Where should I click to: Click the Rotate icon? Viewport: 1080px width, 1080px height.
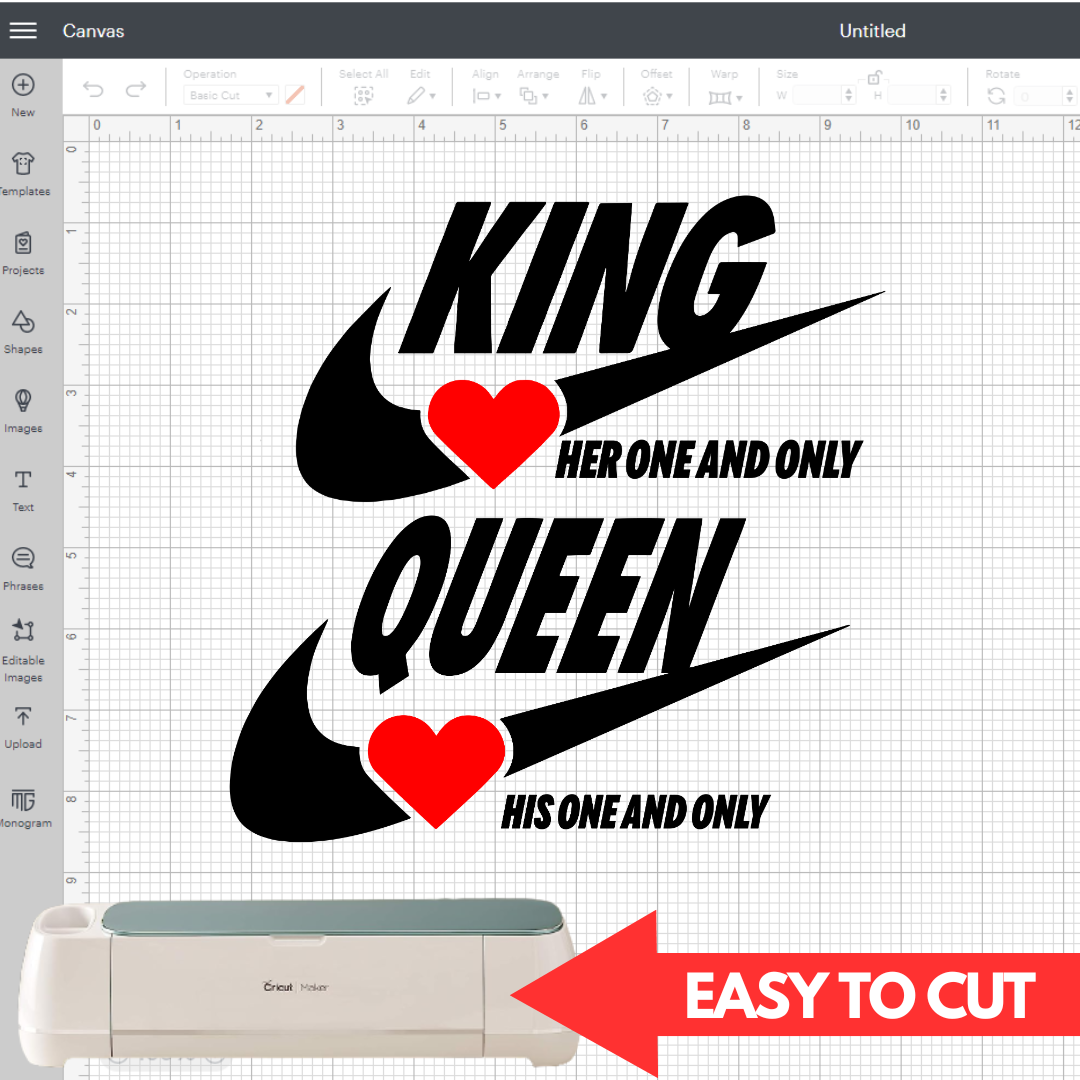coord(996,96)
